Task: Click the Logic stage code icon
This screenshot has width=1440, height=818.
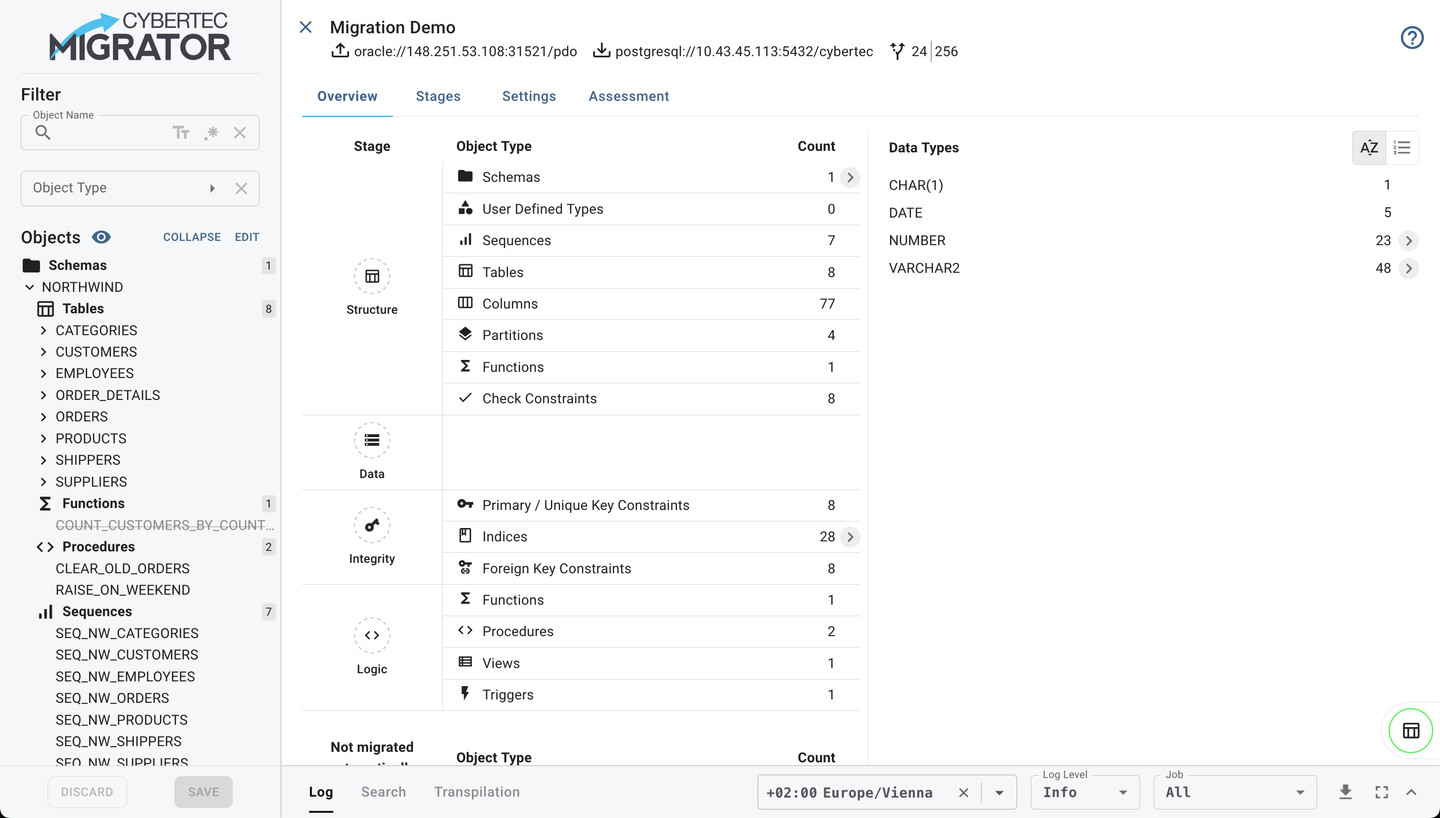Action: click(x=372, y=636)
